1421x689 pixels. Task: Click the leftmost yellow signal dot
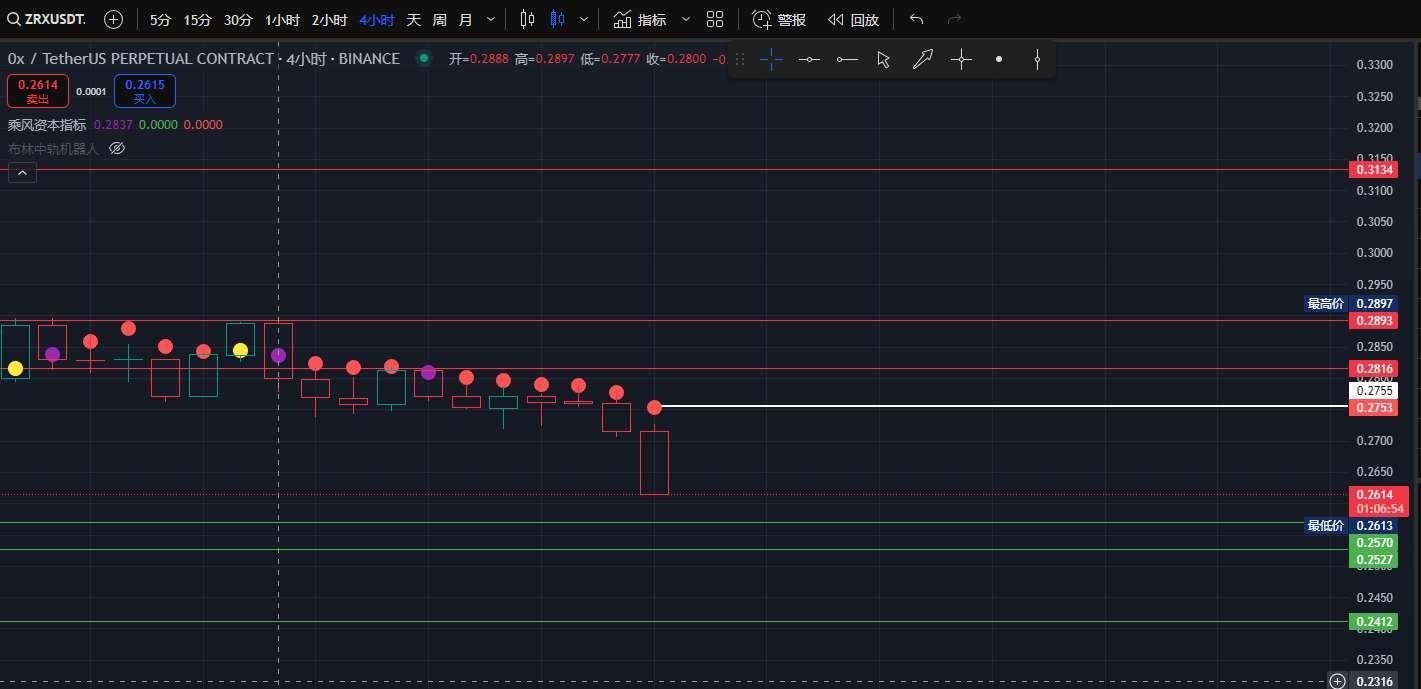[x=15, y=369]
